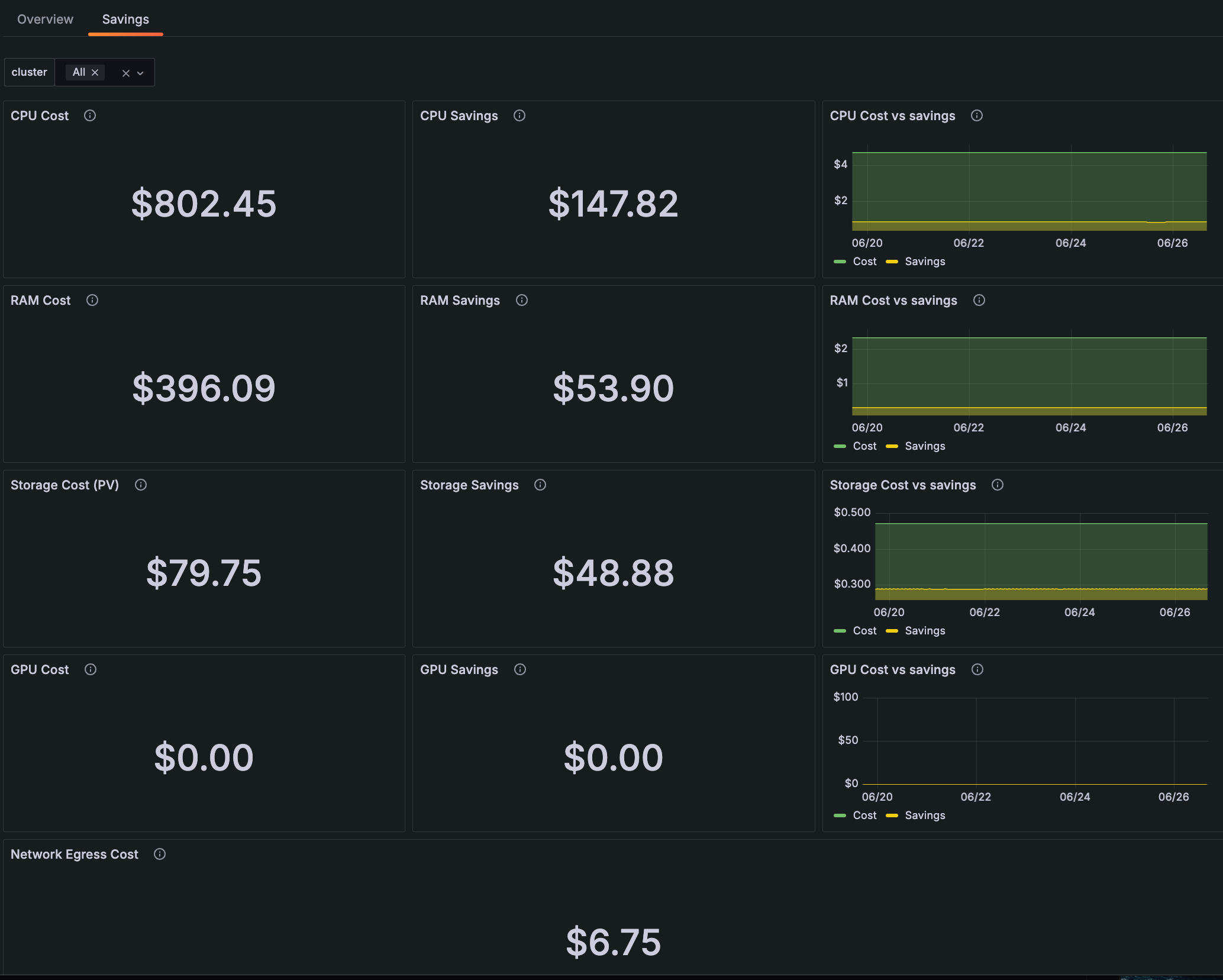Image resolution: width=1223 pixels, height=980 pixels.
Task: Remove the All tag from cluster filter
Action: (95, 72)
